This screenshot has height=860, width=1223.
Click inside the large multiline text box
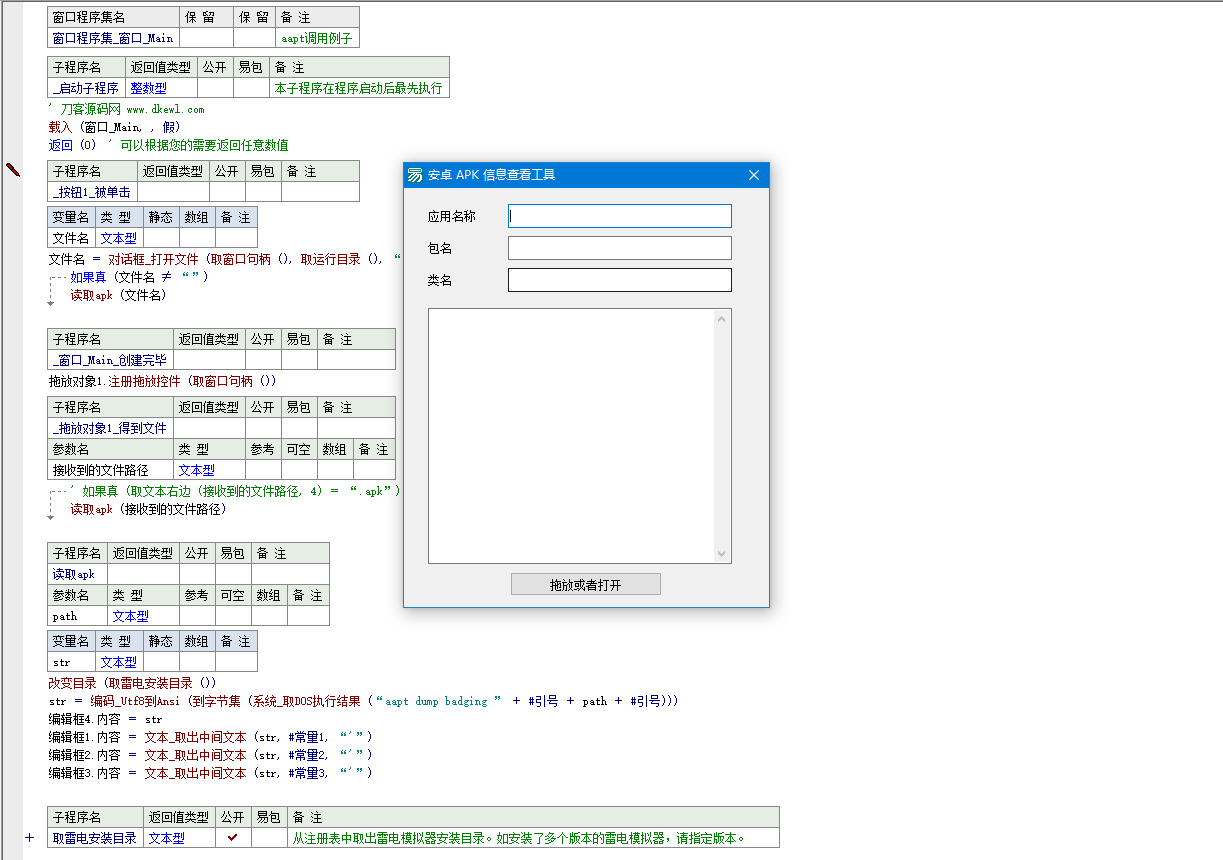pyautogui.click(x=570, y=435)
